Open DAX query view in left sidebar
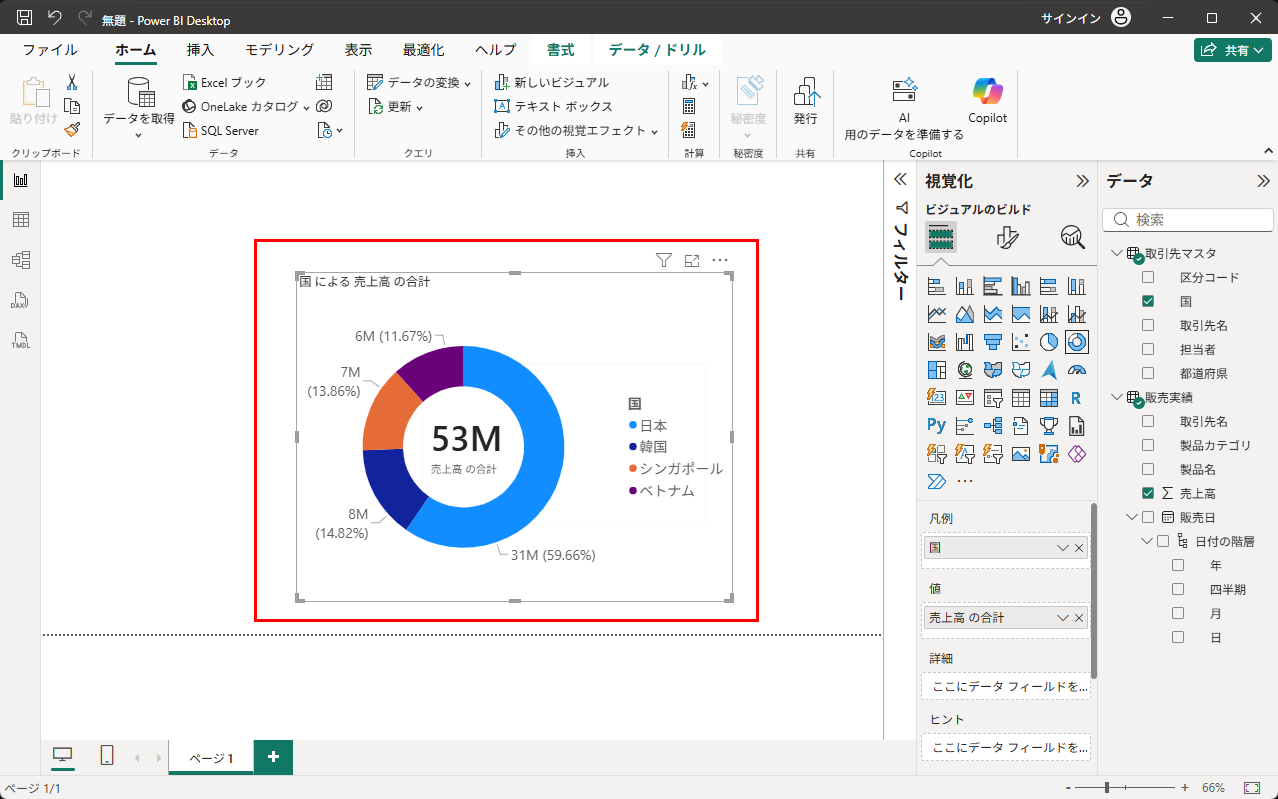 click(20, 300)
